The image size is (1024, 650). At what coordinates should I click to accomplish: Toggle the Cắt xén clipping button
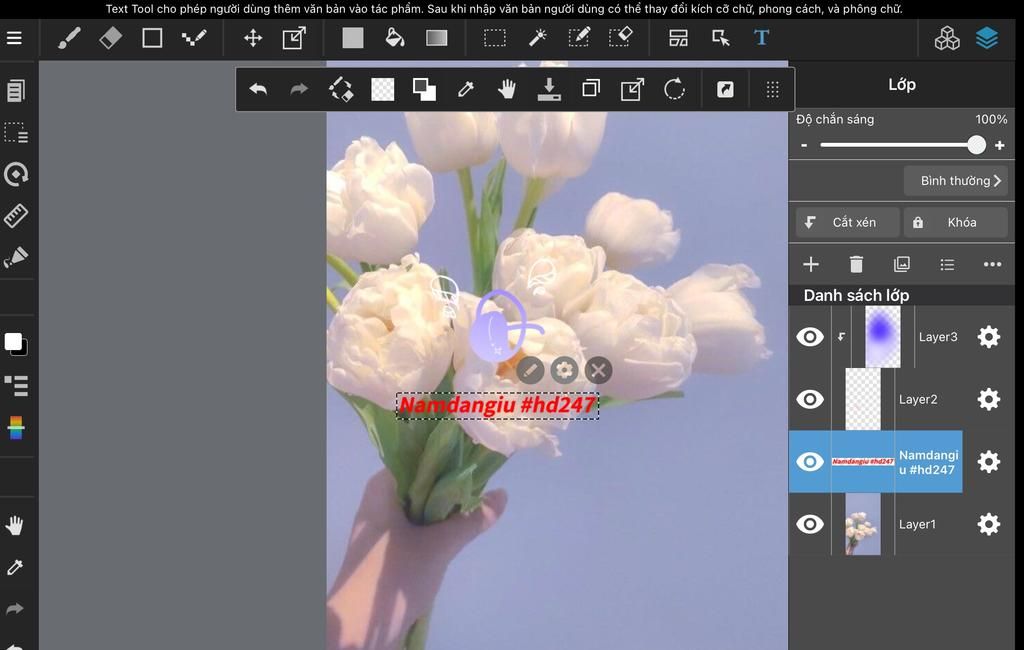848,223
